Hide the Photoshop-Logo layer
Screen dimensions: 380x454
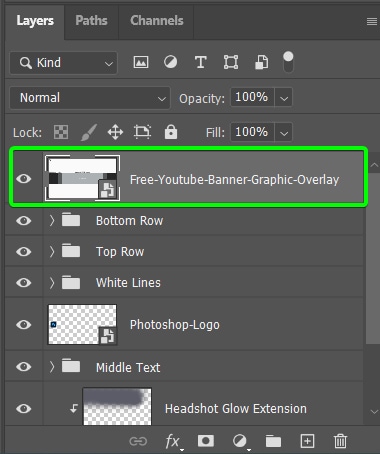(x=24, y=324)
